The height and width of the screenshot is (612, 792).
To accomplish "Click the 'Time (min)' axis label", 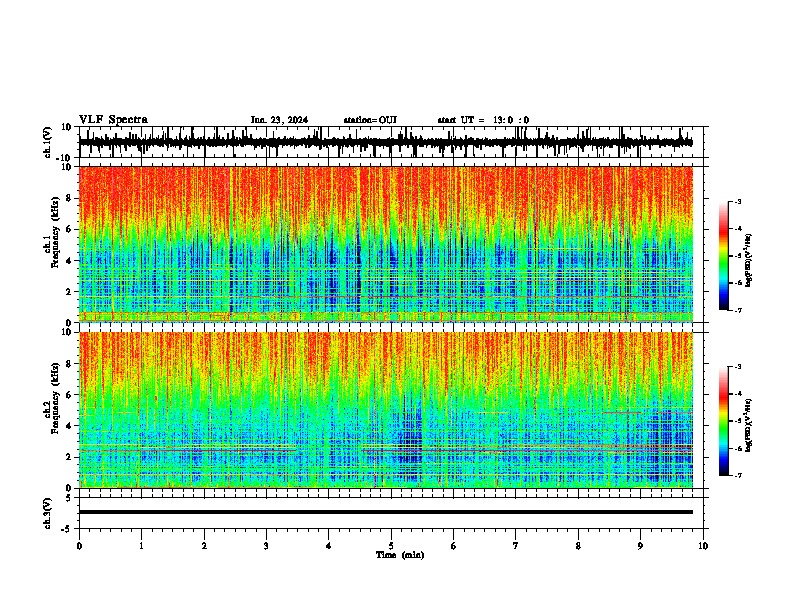I will [x=400, y=555].
